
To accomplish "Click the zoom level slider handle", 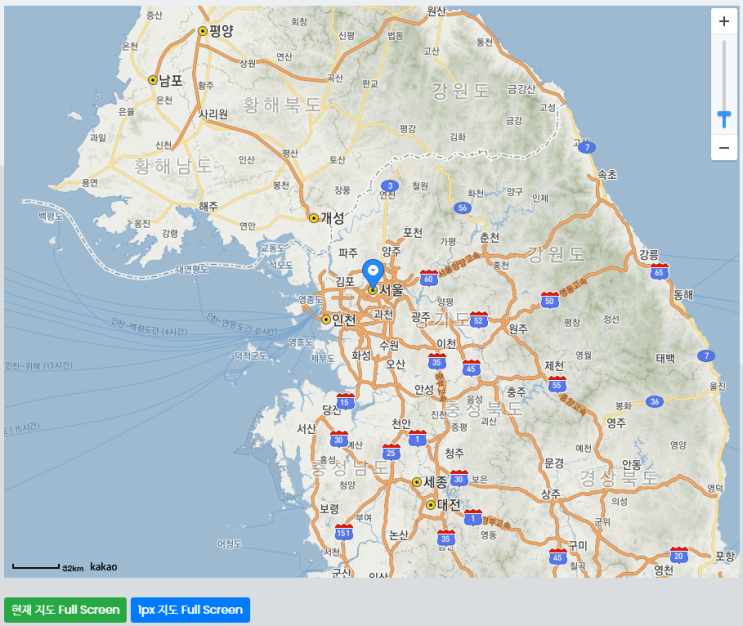I will 724,119.
